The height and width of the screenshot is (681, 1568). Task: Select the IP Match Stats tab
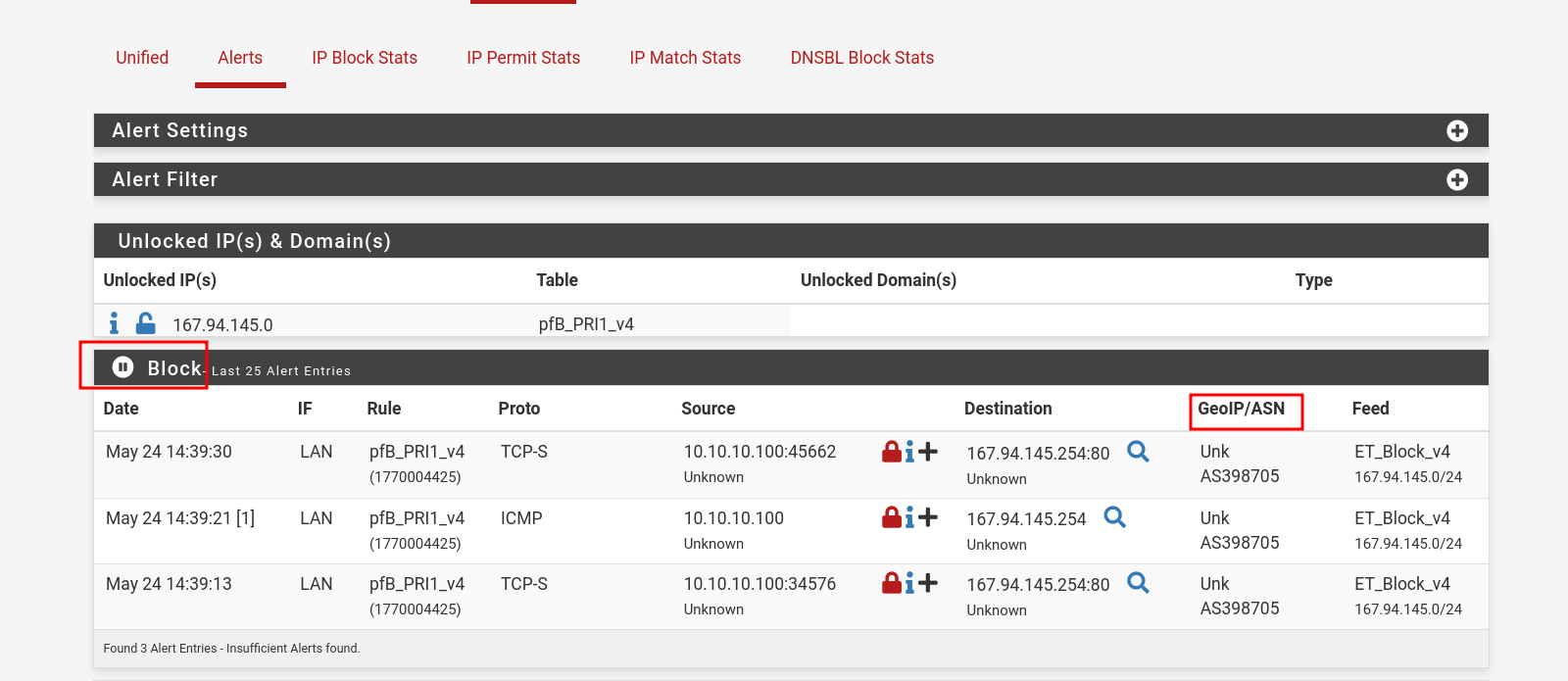pos(685,58)
